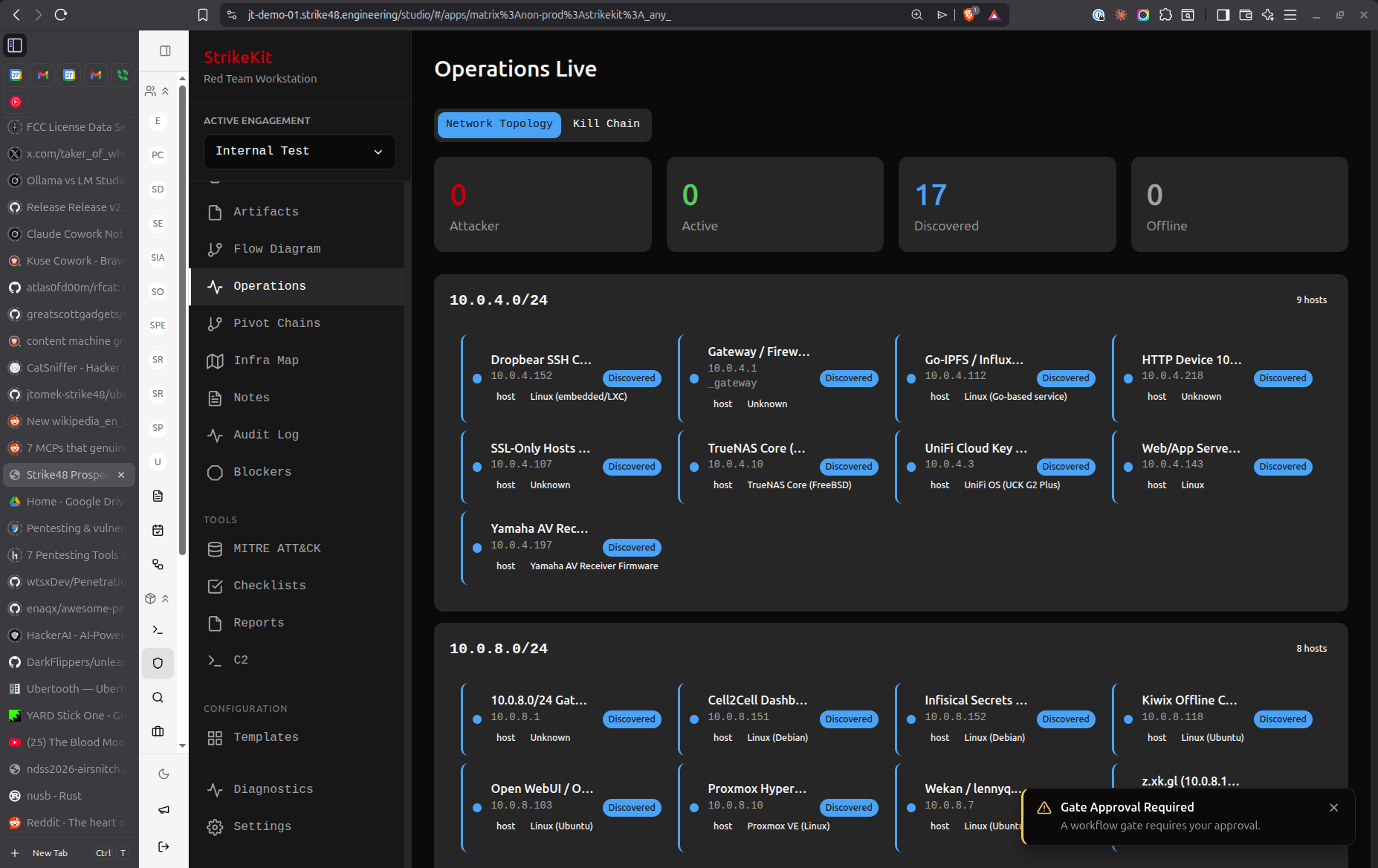
Task: Click the megaphone announcements icon
Action: coord(164,810)
